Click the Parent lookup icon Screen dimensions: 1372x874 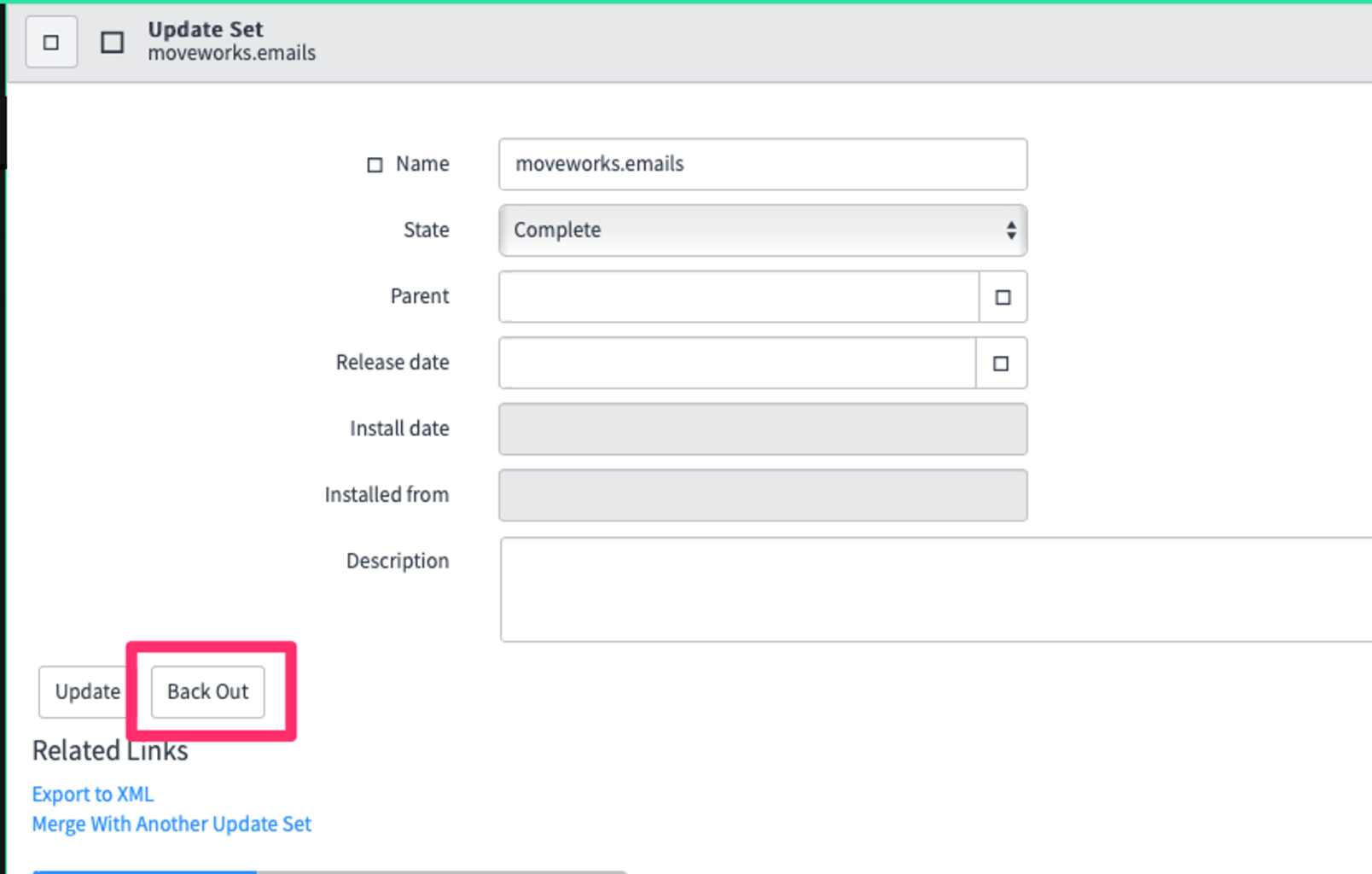(1003, 297)
